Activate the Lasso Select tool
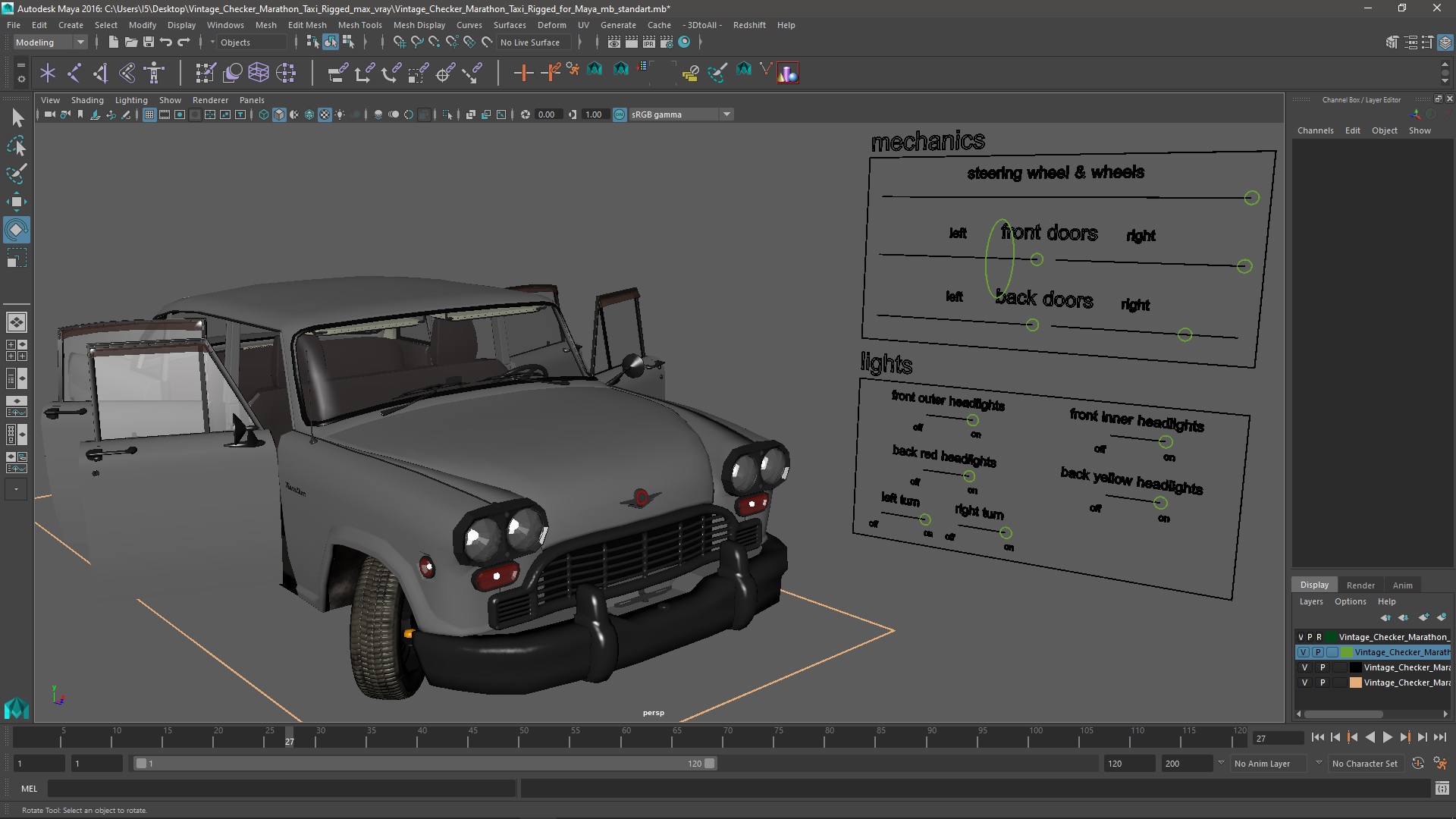Screen dimensions: 1456x819 click(17, 146)
